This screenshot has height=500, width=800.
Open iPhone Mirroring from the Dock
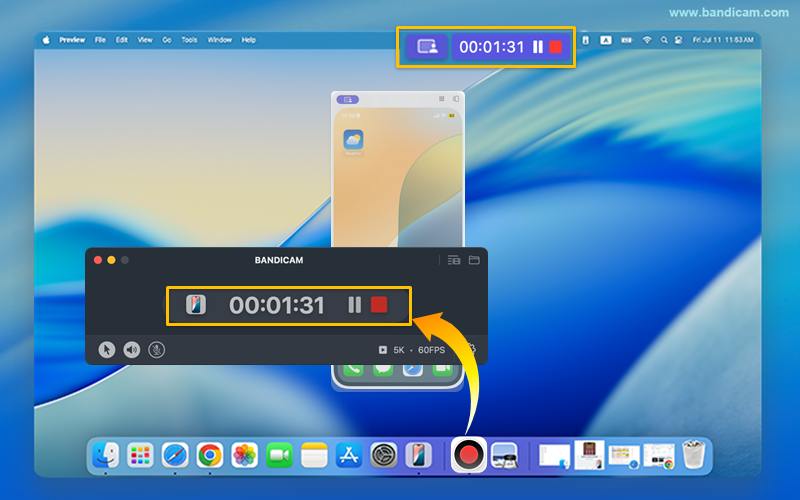(418, 455)
